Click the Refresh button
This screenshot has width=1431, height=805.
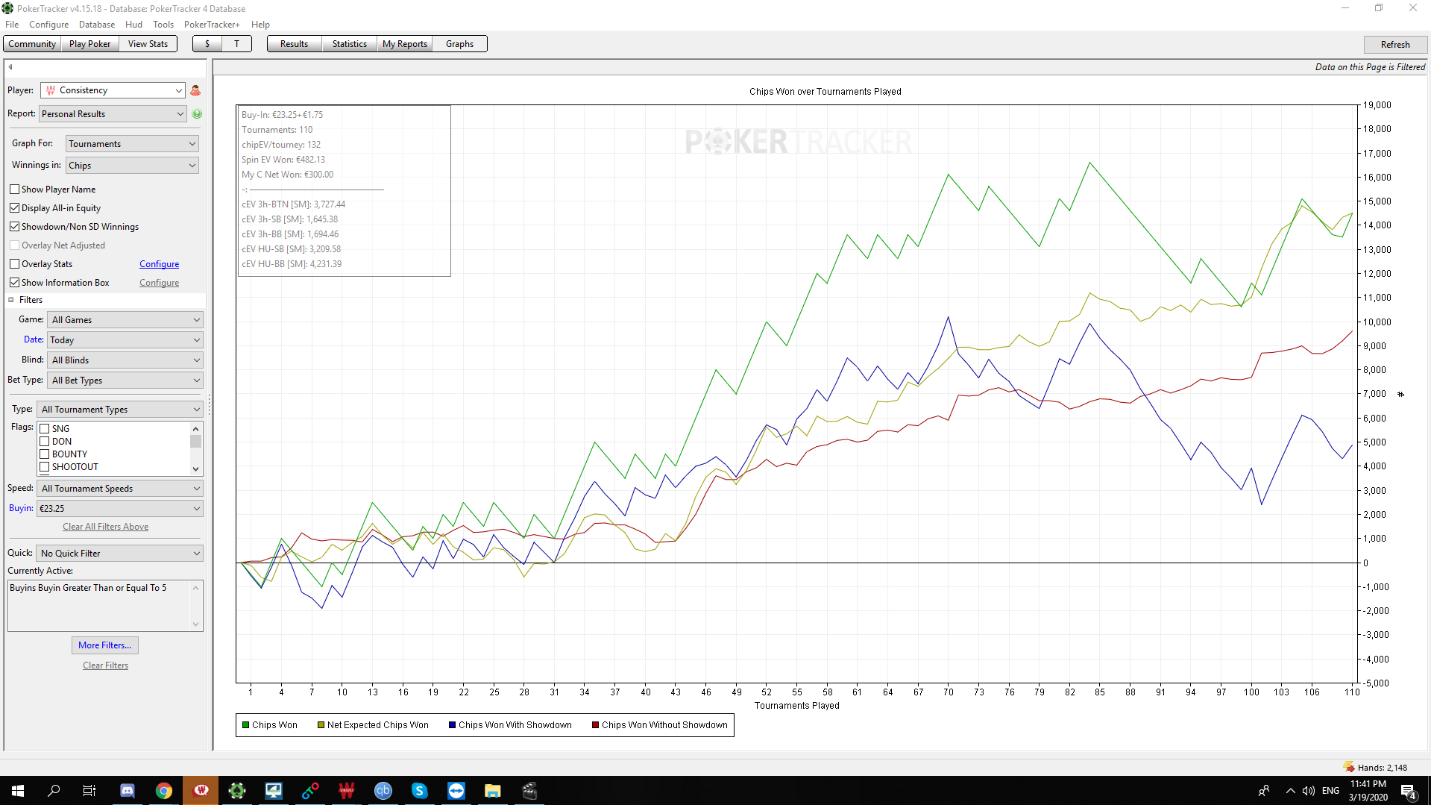pos(1394,44)
